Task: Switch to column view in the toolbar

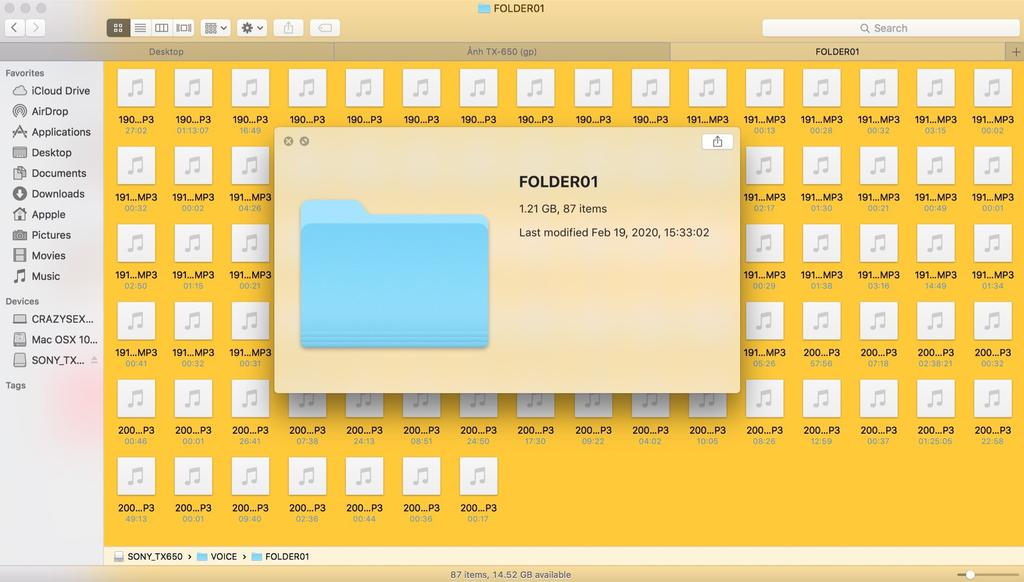Action: tap(161, 27)
